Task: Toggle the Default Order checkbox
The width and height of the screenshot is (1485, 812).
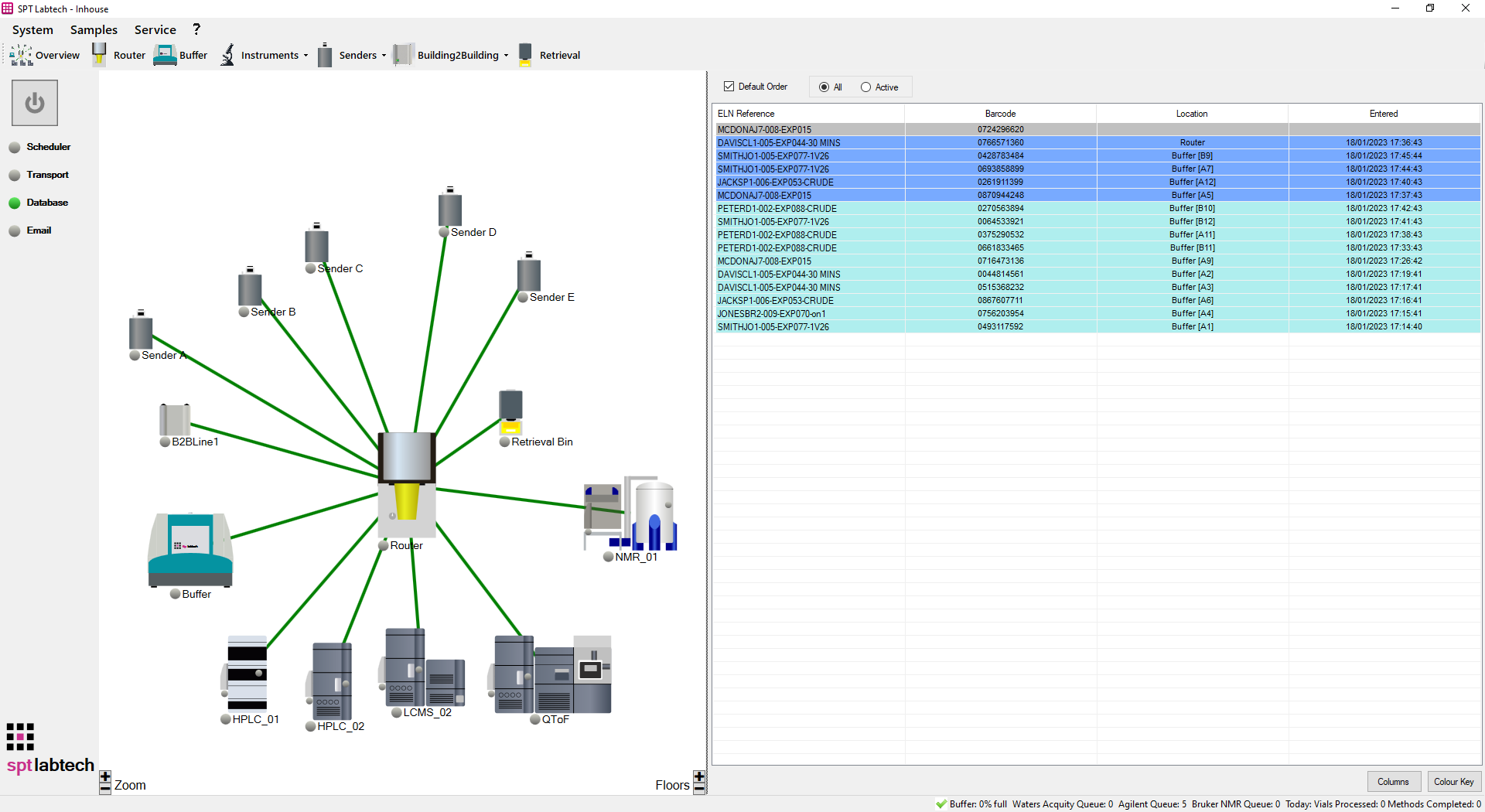Action: (729, 86)
